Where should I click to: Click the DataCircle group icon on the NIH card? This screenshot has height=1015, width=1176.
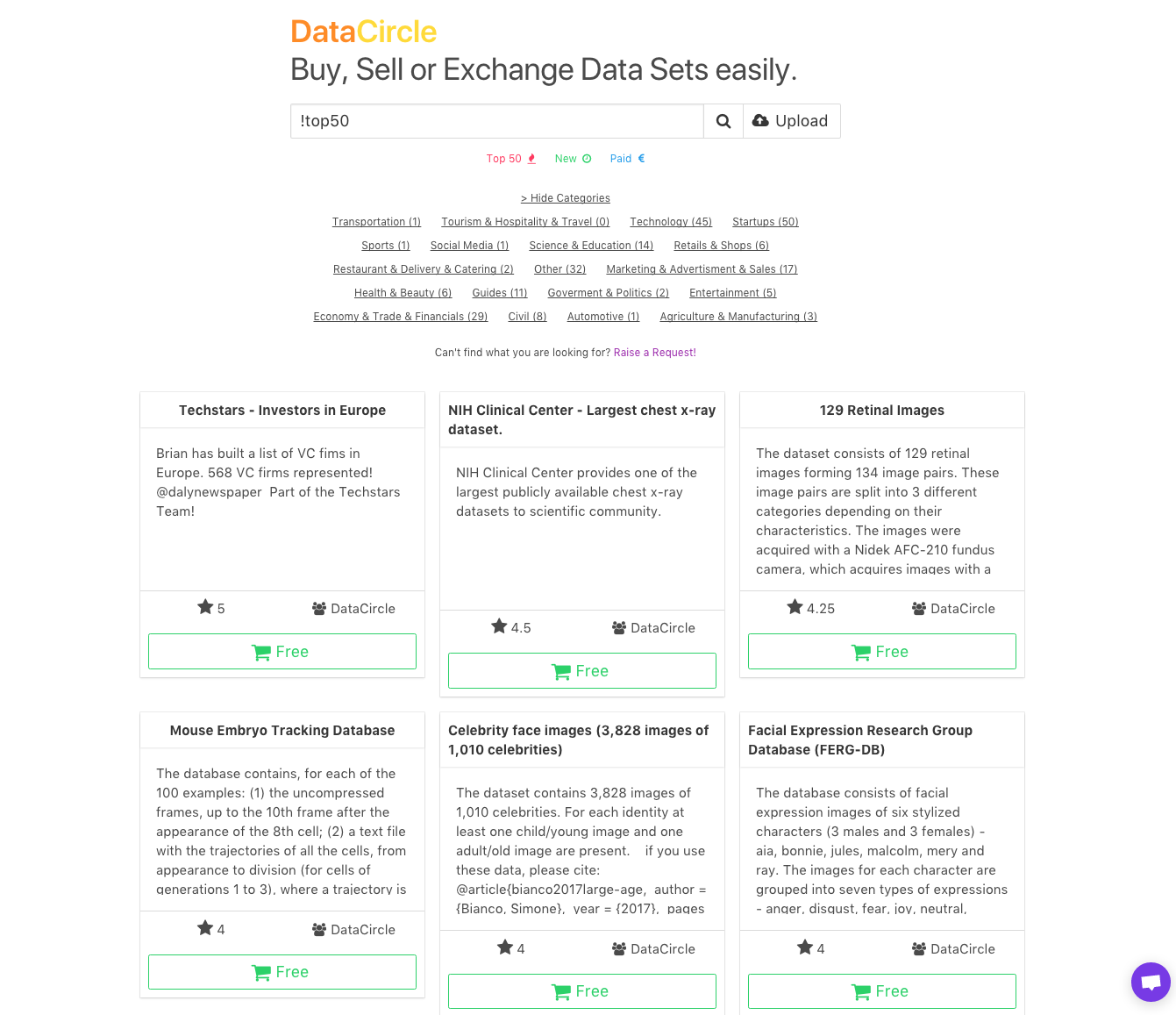click(619, 628)
